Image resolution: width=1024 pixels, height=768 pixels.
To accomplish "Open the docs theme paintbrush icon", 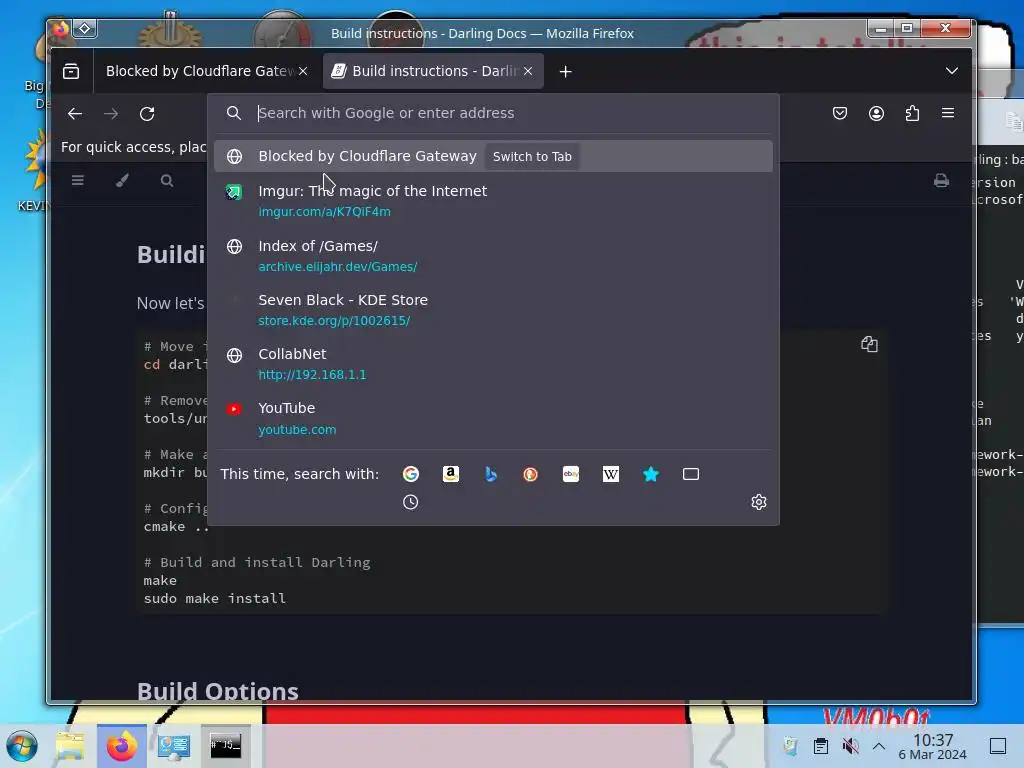I will (x=122, y=180).
